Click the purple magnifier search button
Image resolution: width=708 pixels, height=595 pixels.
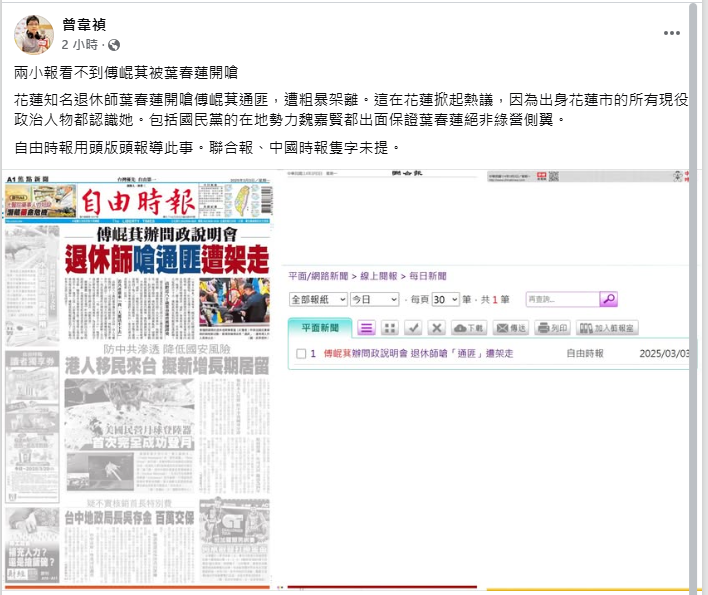pos(608,299)
